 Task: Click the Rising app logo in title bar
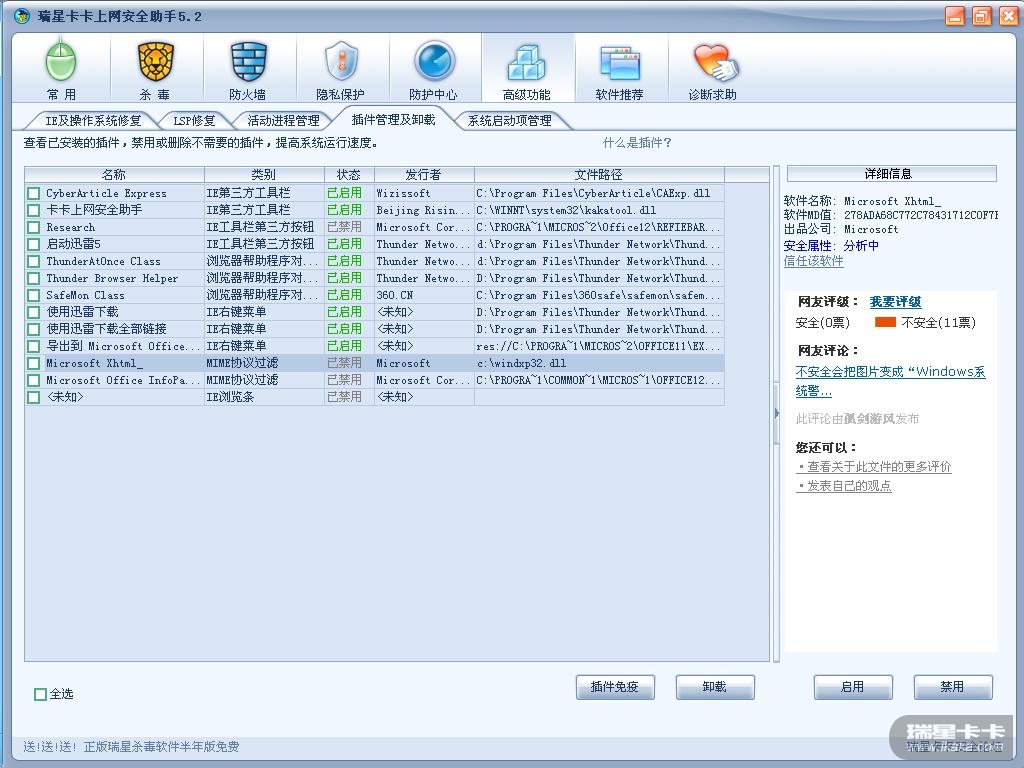[x=22, y=16]
